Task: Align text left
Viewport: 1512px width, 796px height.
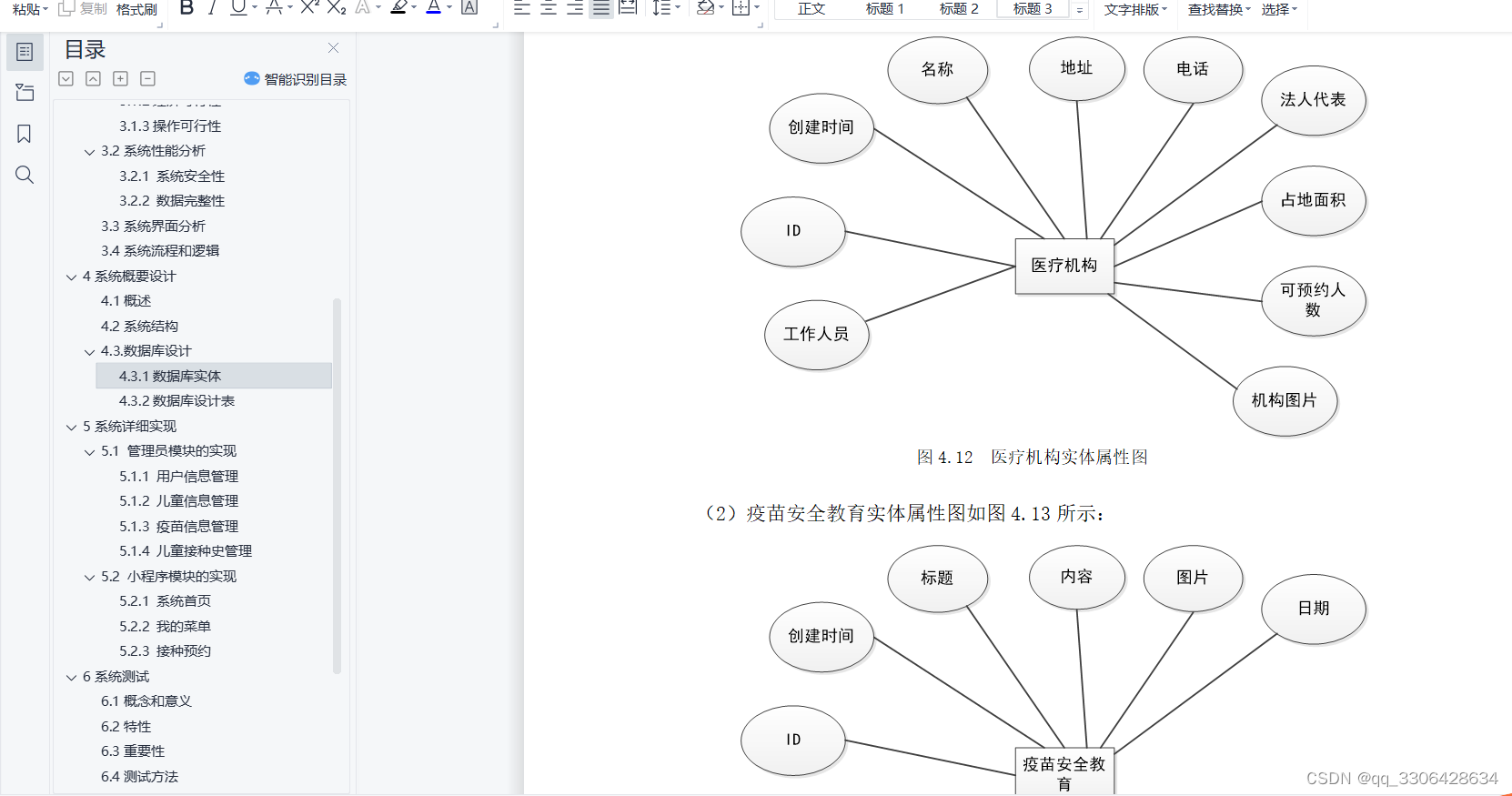Action: tap(521, 8)
